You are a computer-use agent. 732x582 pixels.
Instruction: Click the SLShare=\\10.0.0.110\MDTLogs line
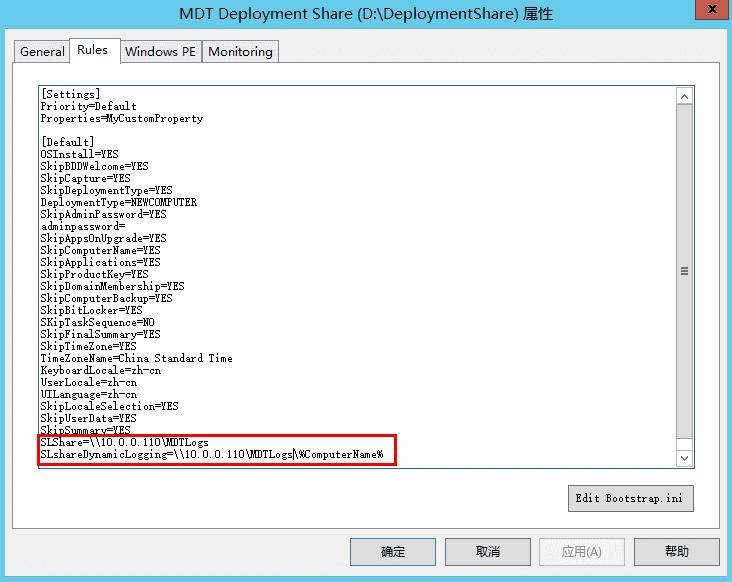[125, 442]
